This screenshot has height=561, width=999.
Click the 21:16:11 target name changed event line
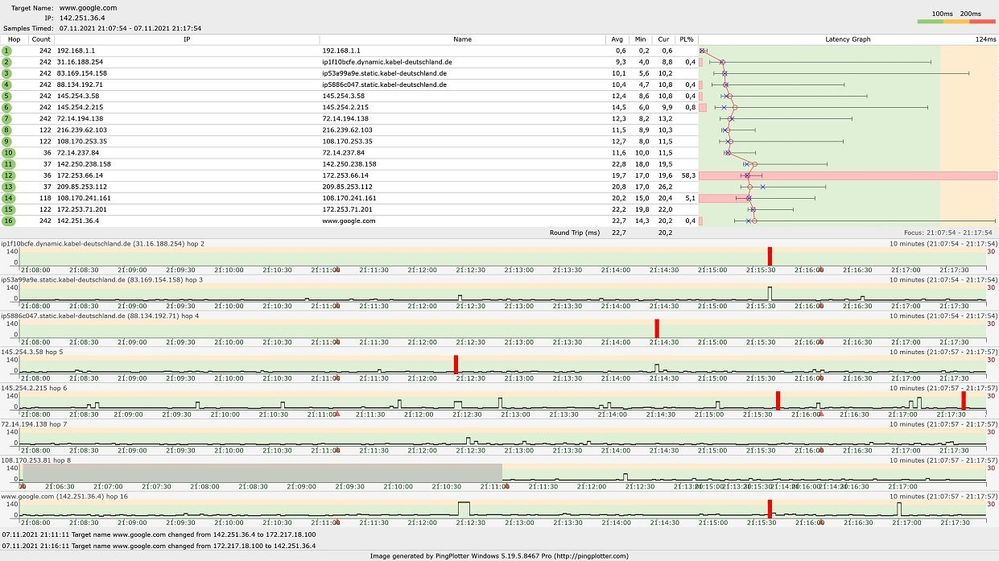(159, 546)
